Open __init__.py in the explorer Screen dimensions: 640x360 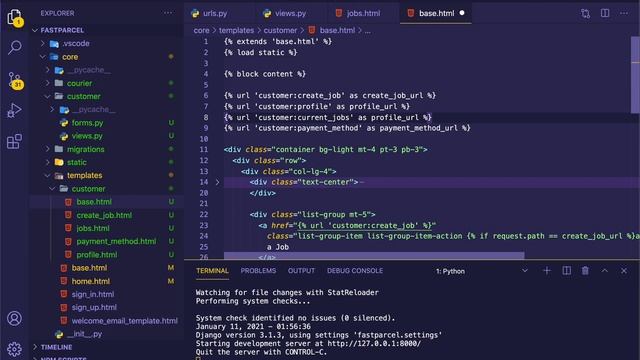[84, 334]
